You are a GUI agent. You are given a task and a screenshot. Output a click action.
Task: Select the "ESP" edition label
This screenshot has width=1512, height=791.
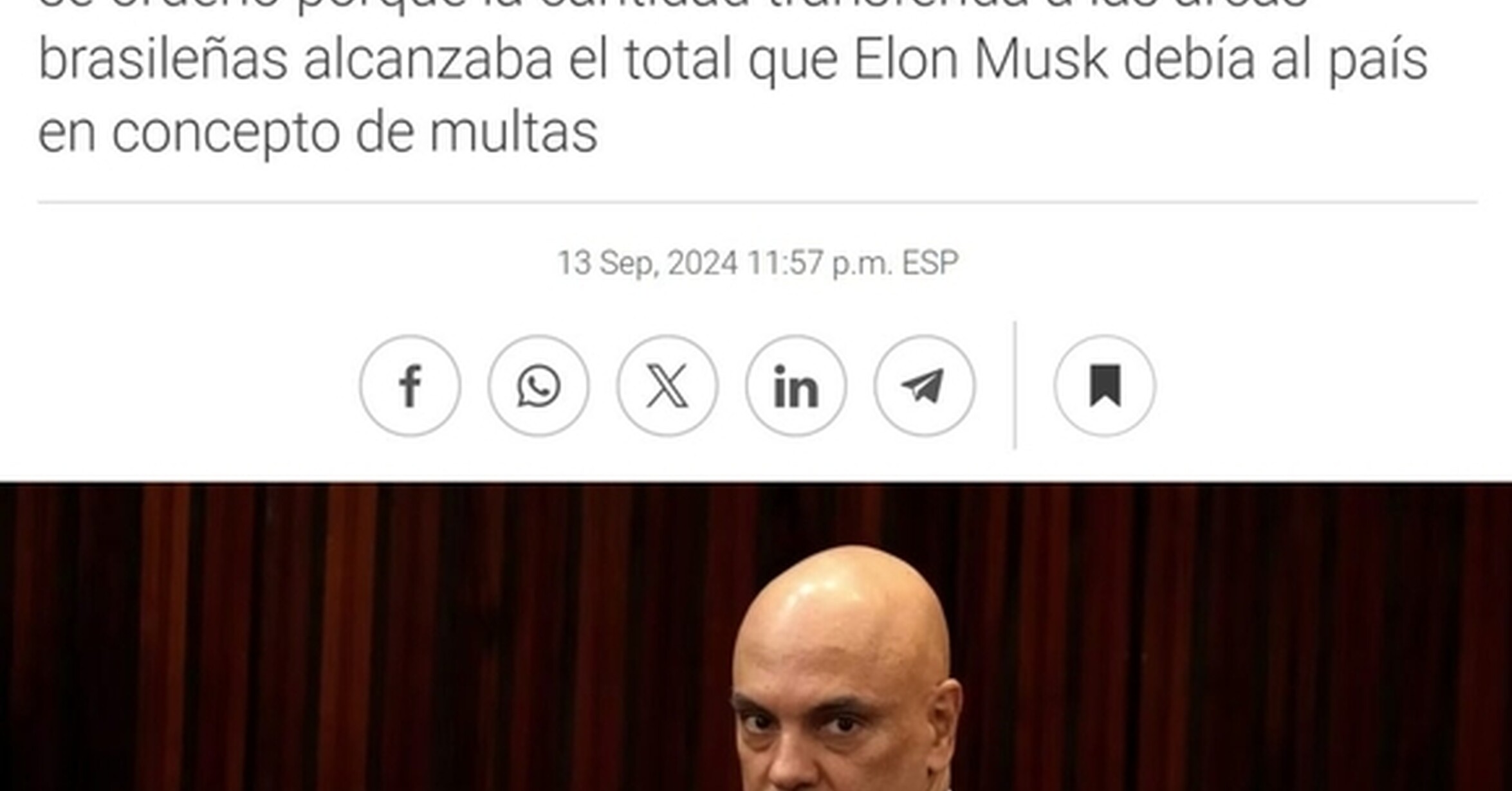click(930, 263)
